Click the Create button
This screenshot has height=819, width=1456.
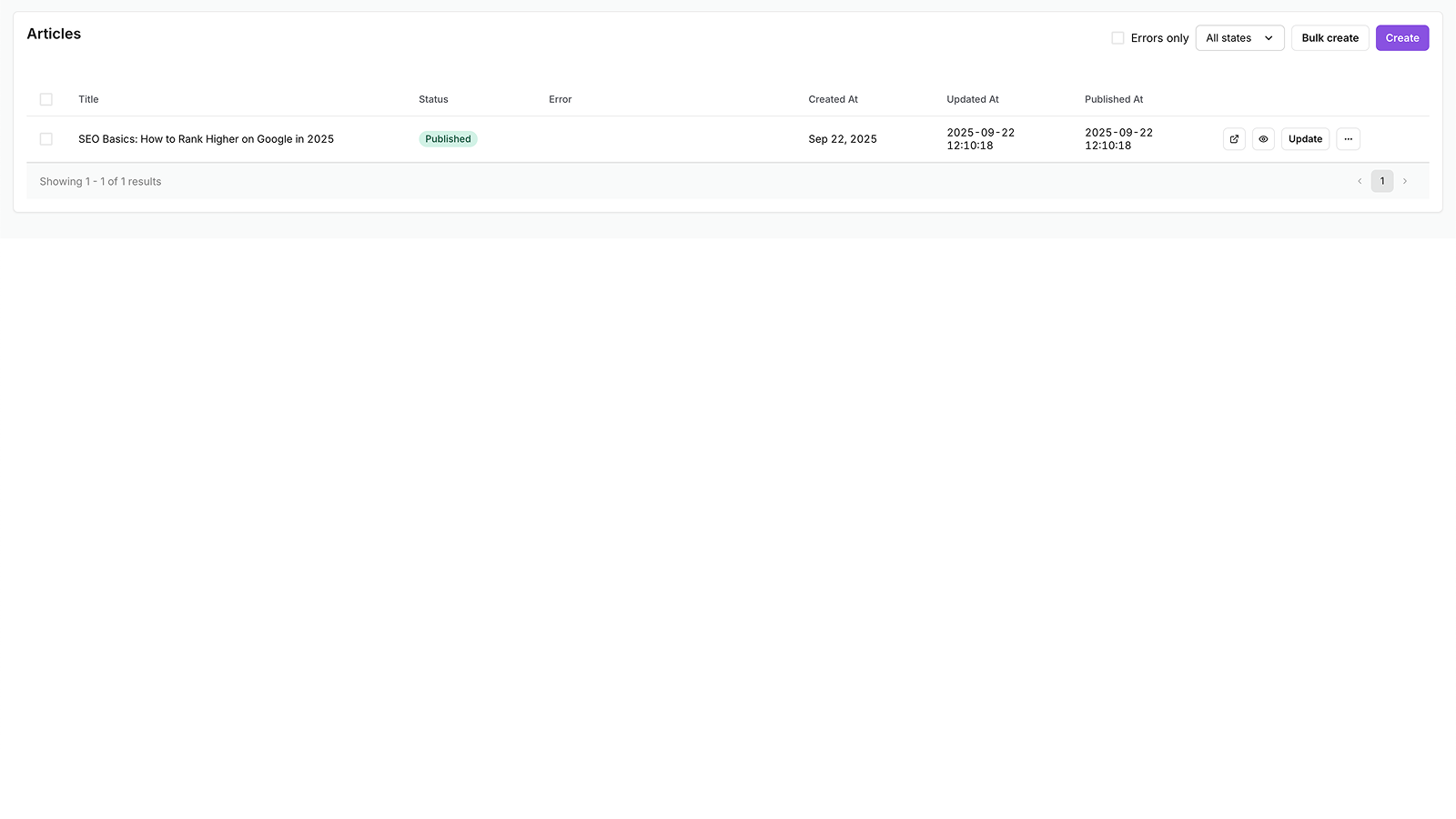point(1401,37)
